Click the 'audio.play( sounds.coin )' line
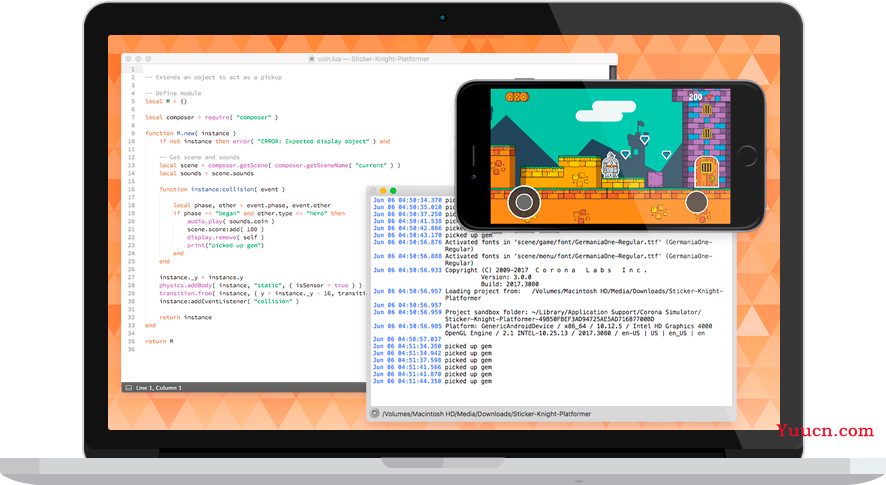This screenshot has height=485, width=886. click(231, 222)
